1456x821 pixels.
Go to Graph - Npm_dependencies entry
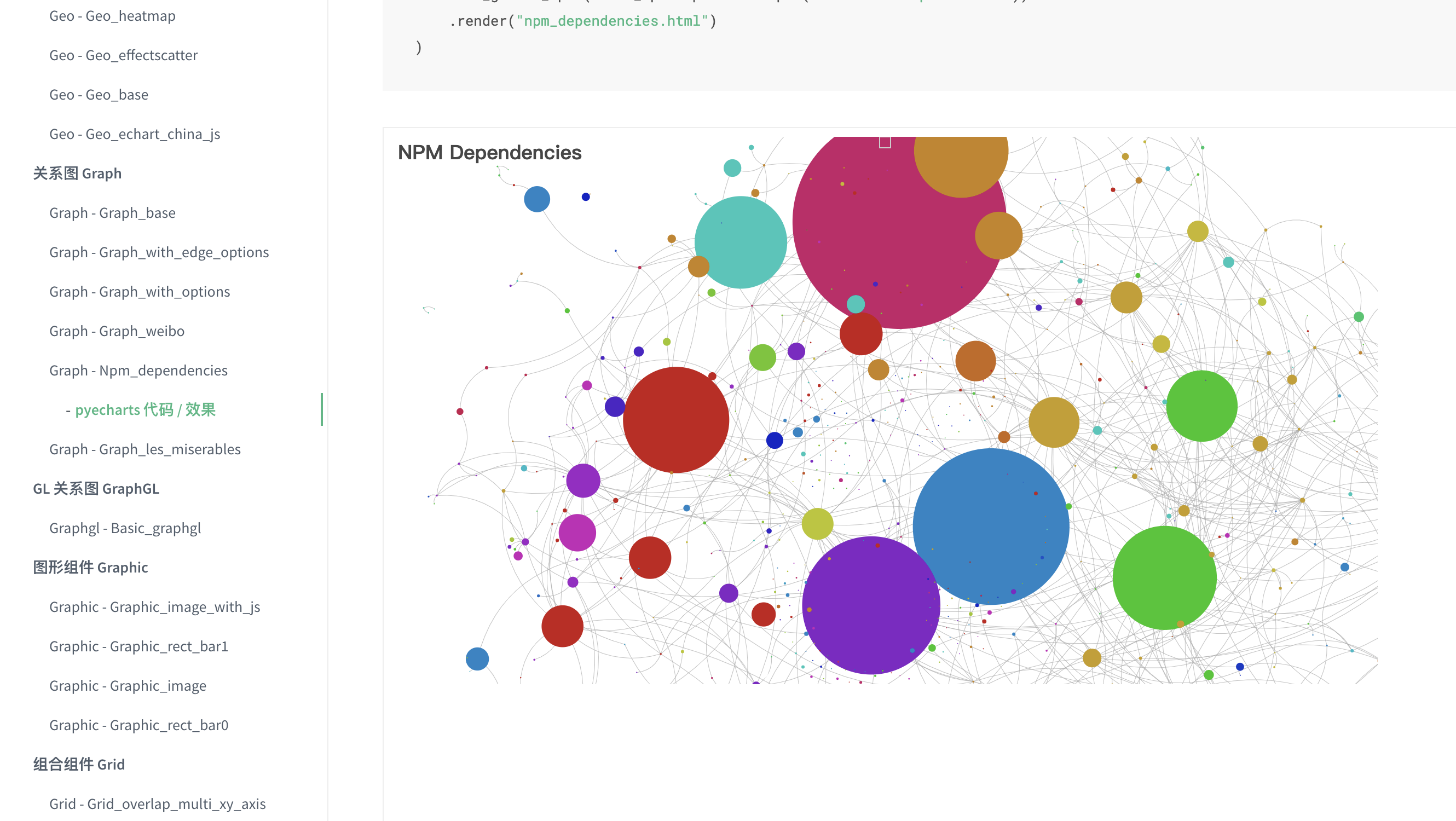pos(138,371)
